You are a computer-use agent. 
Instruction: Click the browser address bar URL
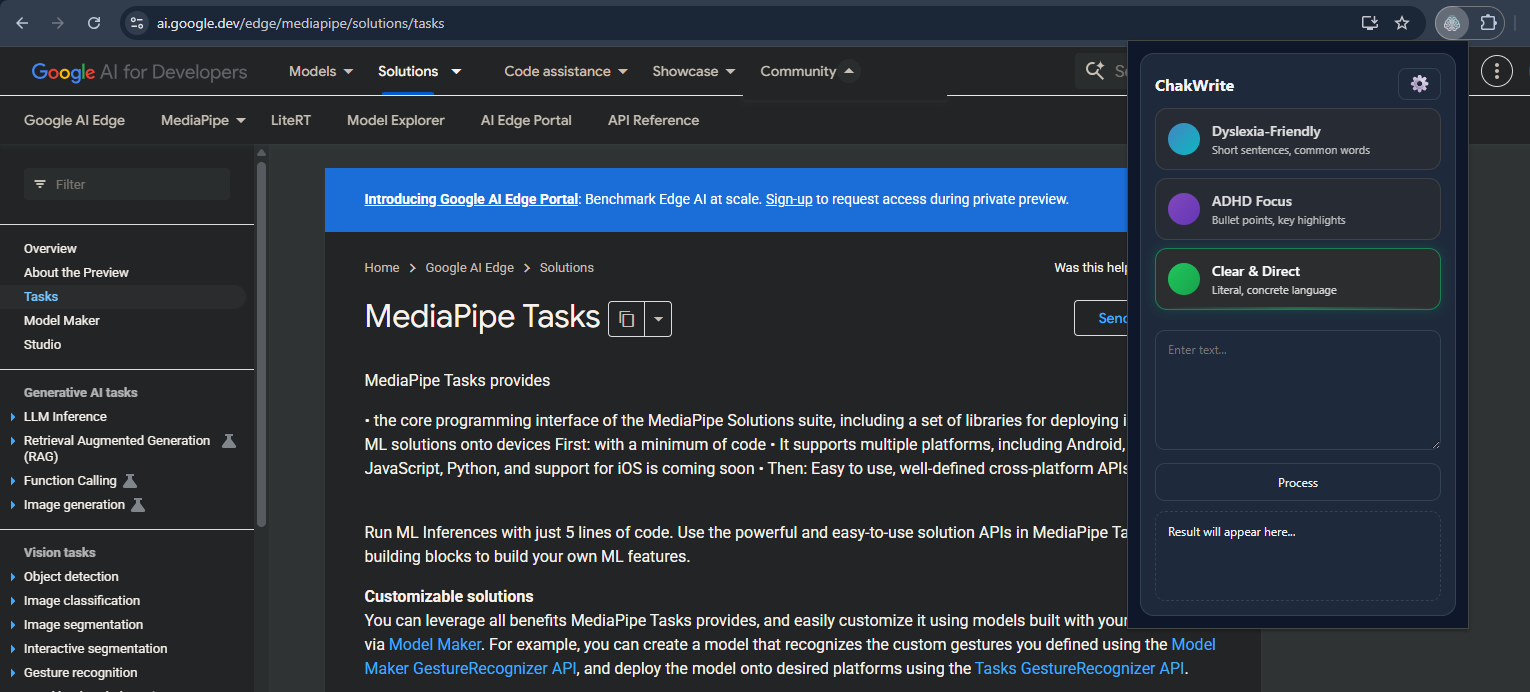tap(300, 23)
